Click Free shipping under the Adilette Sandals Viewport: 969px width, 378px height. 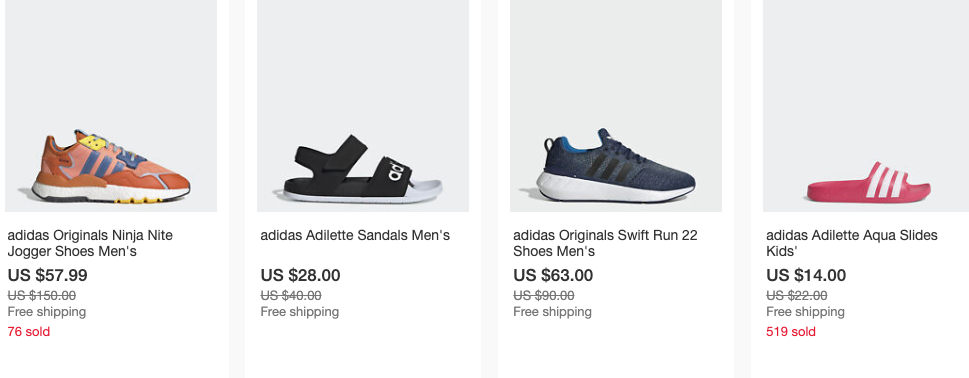click(x=300, y=312)
